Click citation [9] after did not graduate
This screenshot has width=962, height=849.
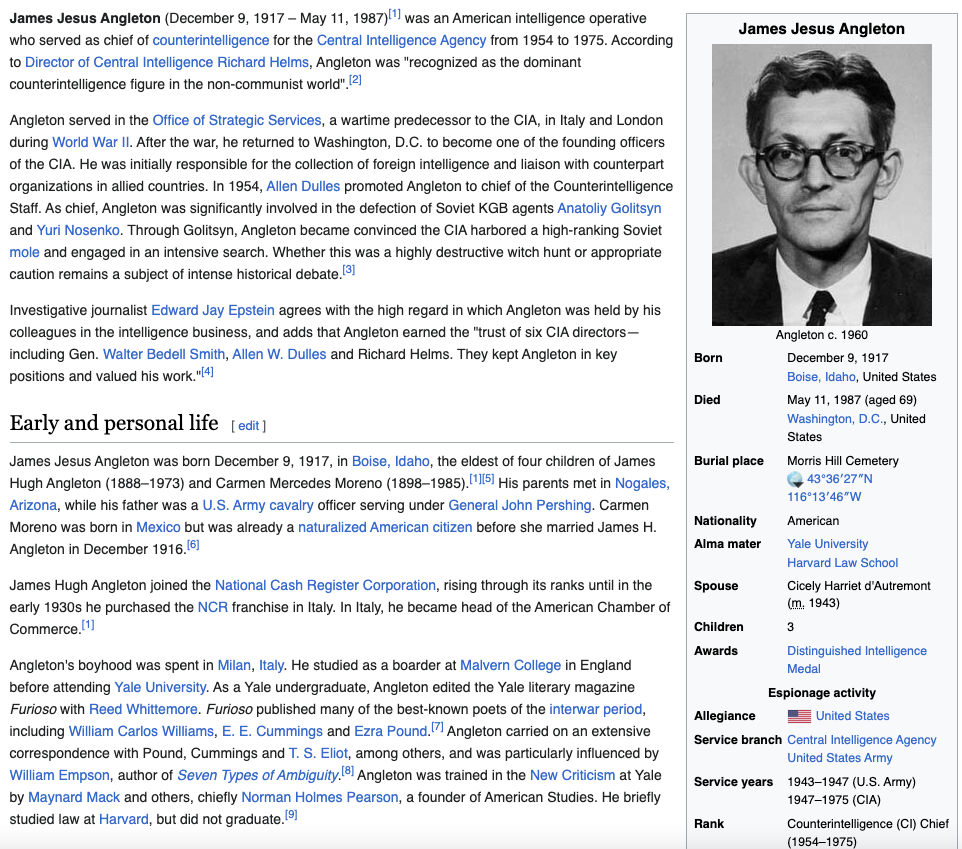[291, 815]
